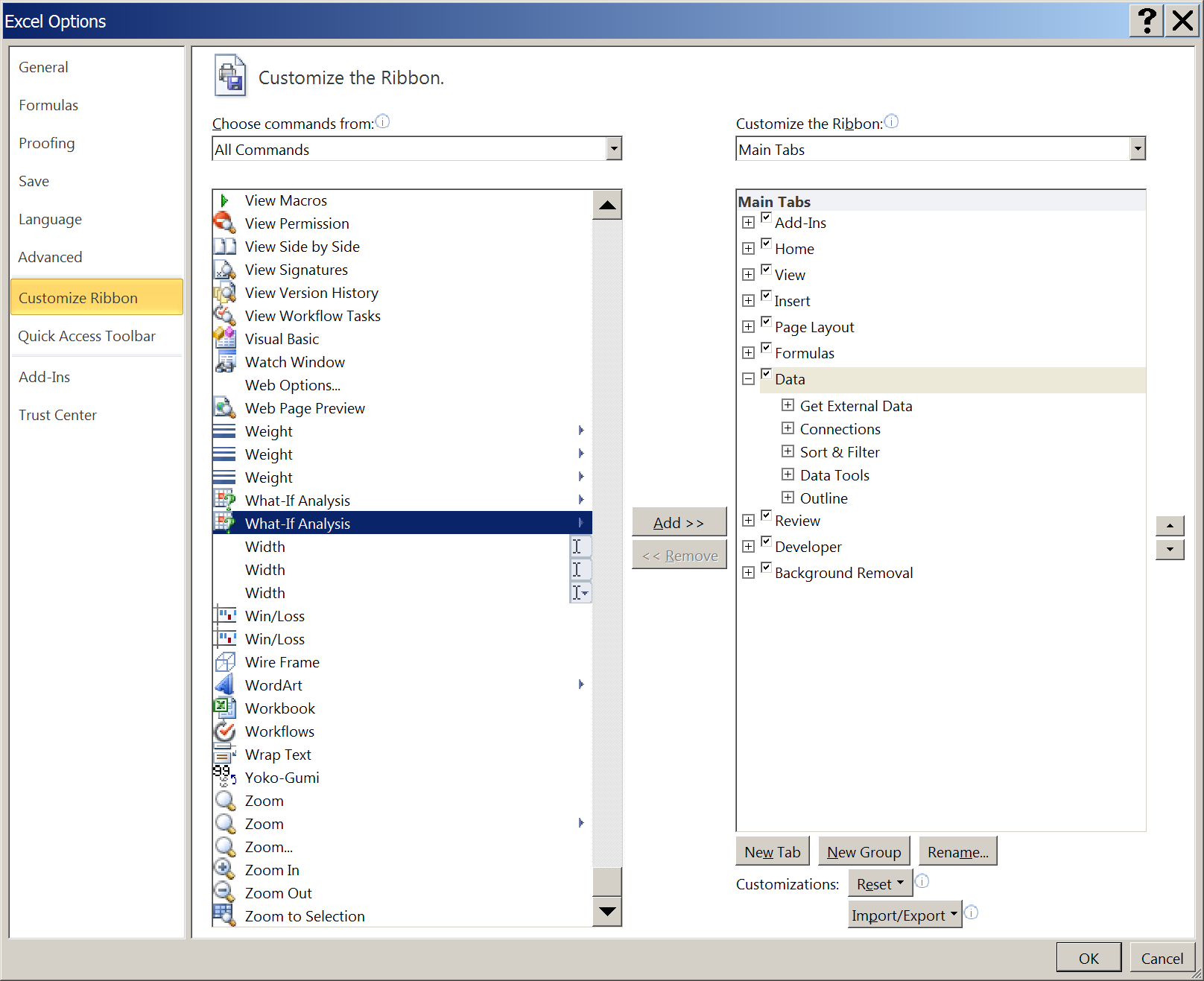This screenshot has width=1204, height=981.
Task: Uncheck the Developer tab checkbox
Action: [x=766, y=542]
